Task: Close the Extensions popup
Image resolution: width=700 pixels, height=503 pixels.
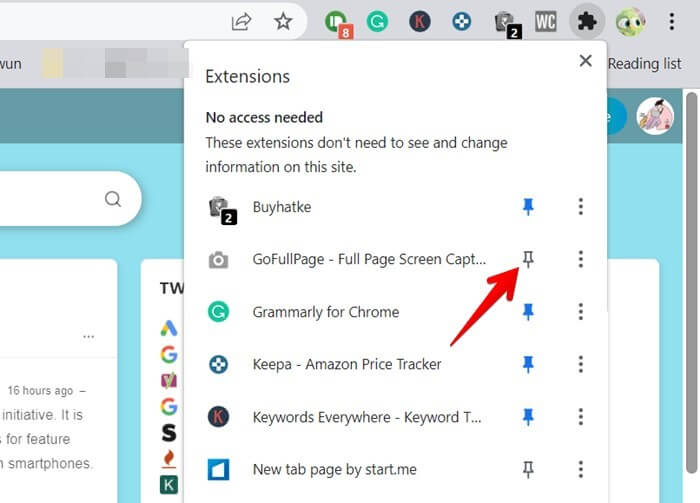Action: (x=585, y=61)
